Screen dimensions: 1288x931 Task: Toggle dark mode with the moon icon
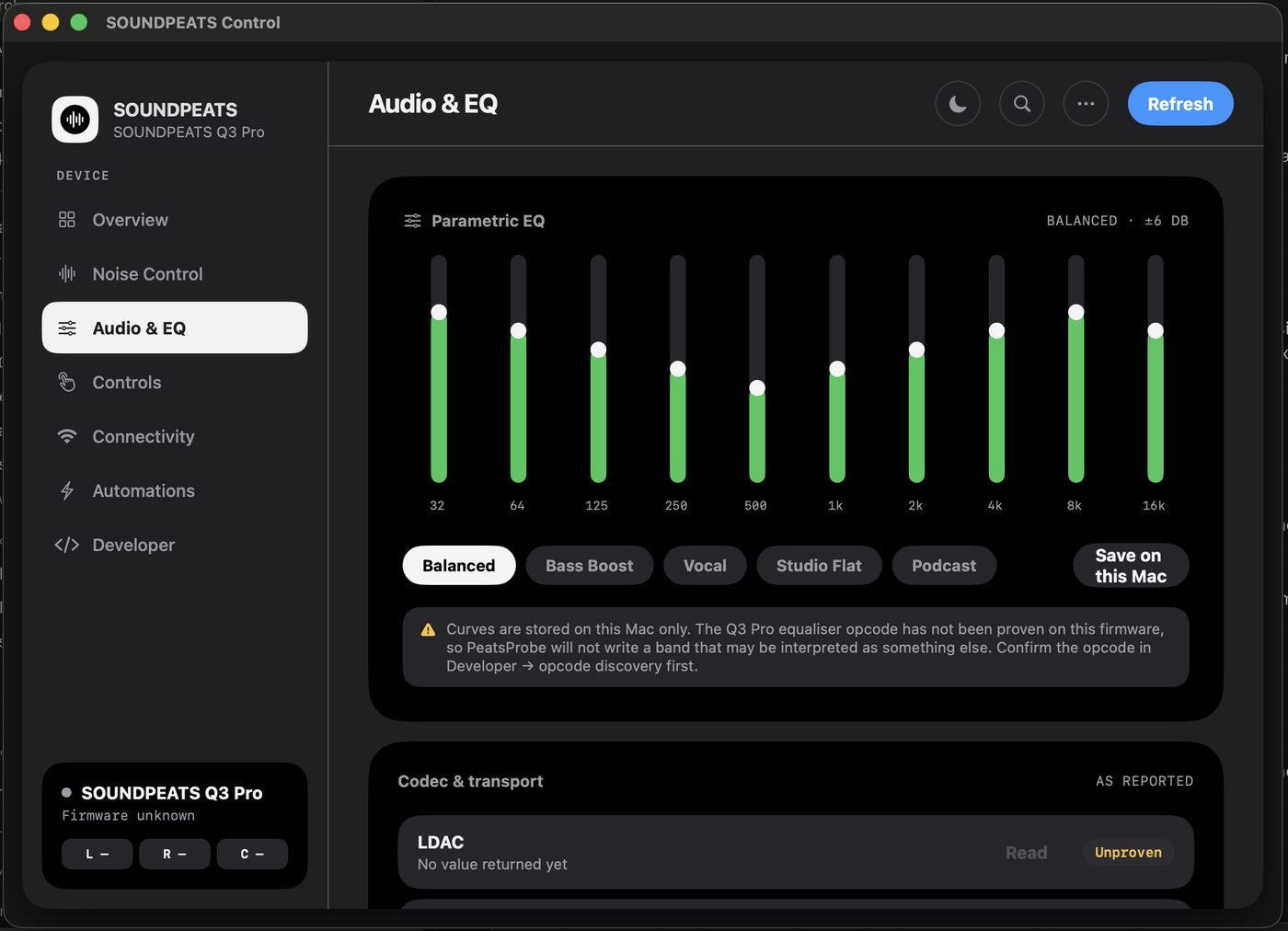[x=958, y=104]
